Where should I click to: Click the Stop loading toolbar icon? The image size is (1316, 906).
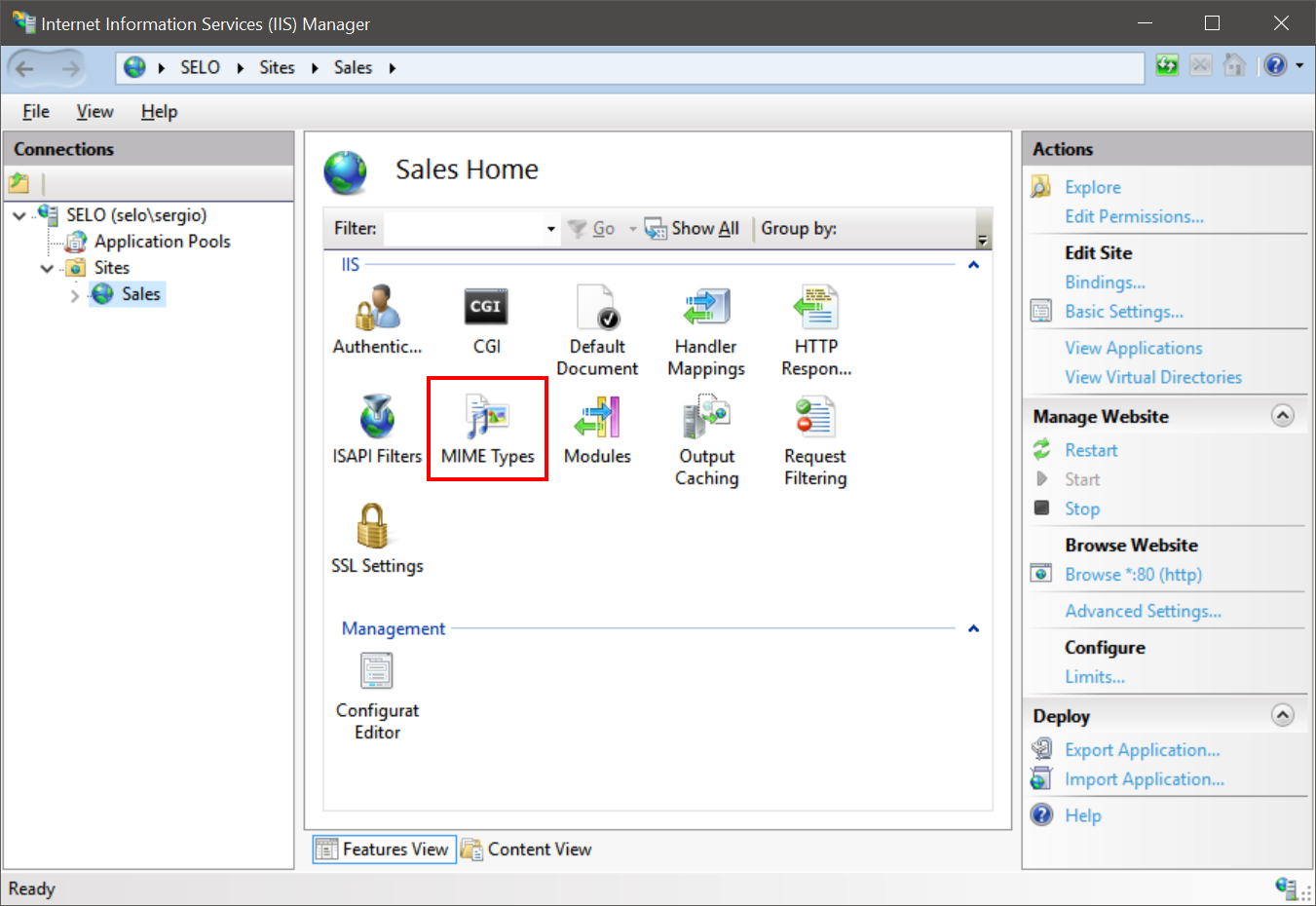[1201, 65]
